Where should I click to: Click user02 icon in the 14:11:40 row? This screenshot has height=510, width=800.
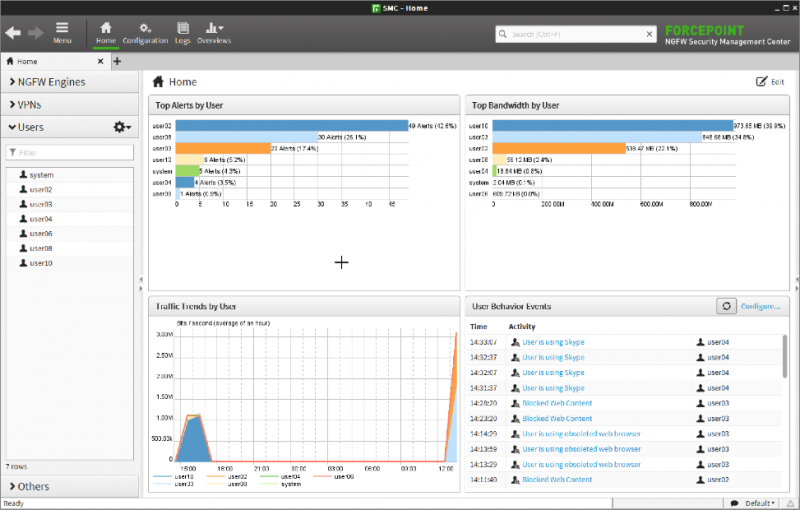click(x=701, y=480)
